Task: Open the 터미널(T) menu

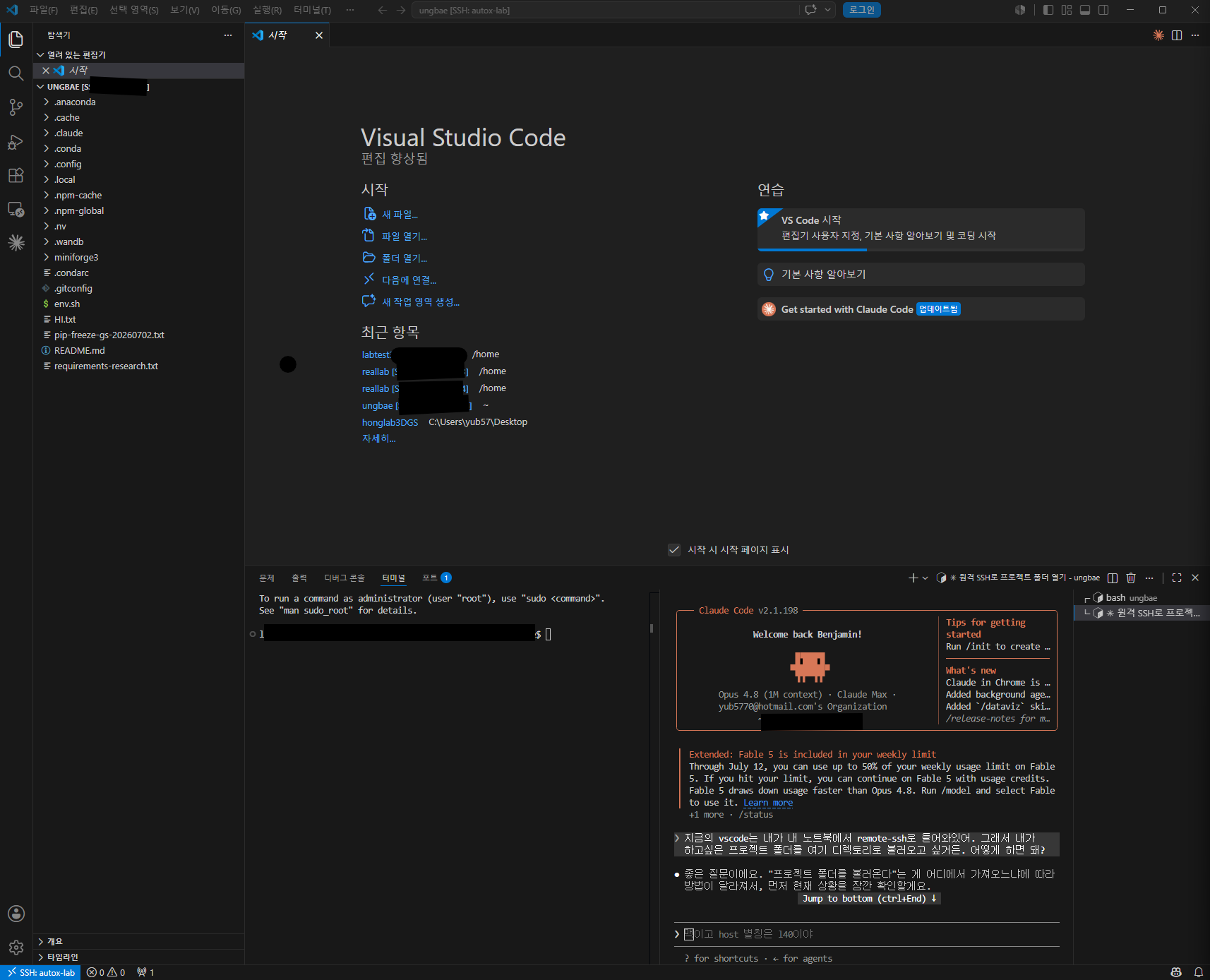Action: click(312, 10)
